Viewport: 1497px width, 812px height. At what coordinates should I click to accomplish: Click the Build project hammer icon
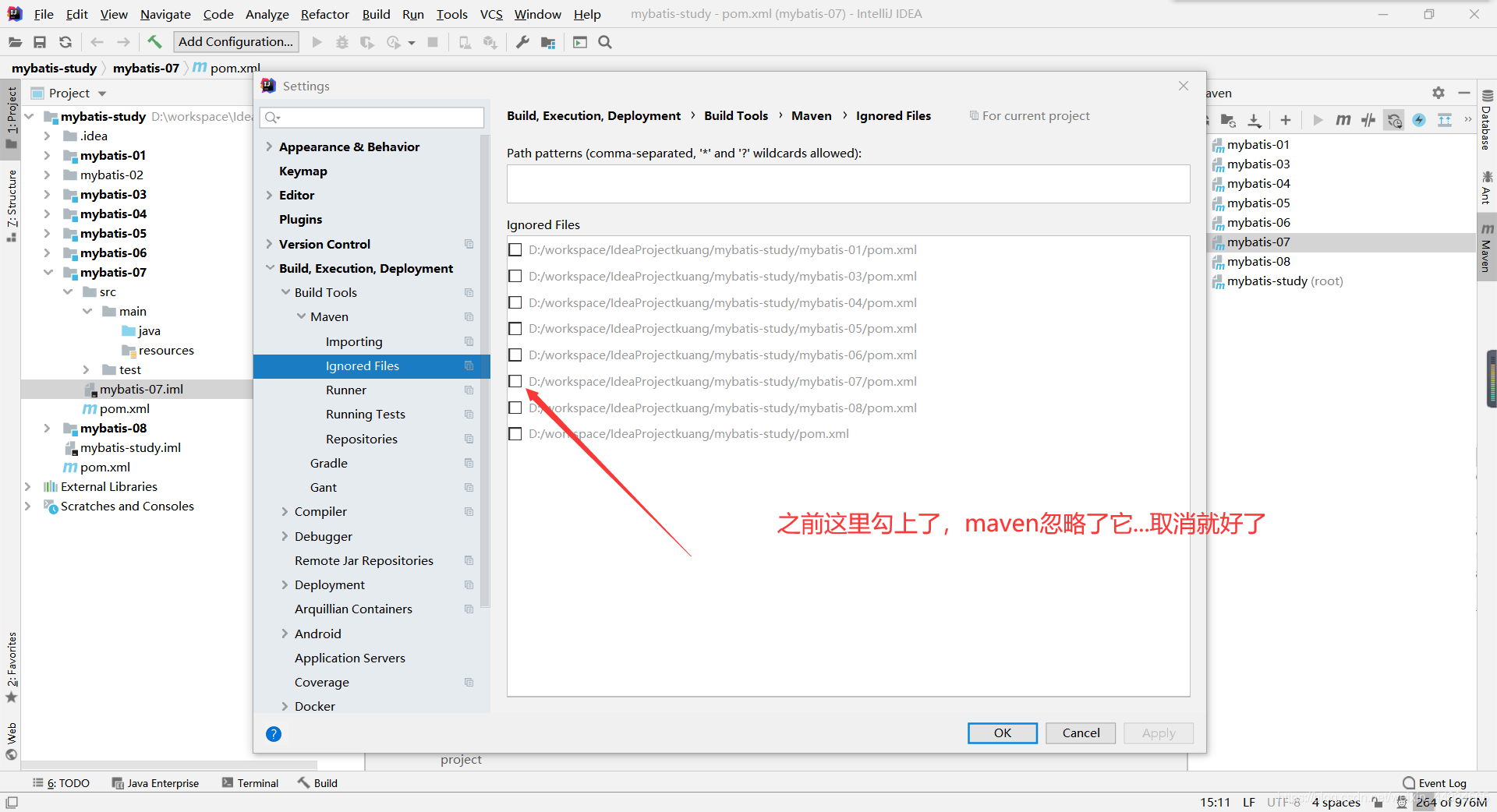tap(154, 42)
